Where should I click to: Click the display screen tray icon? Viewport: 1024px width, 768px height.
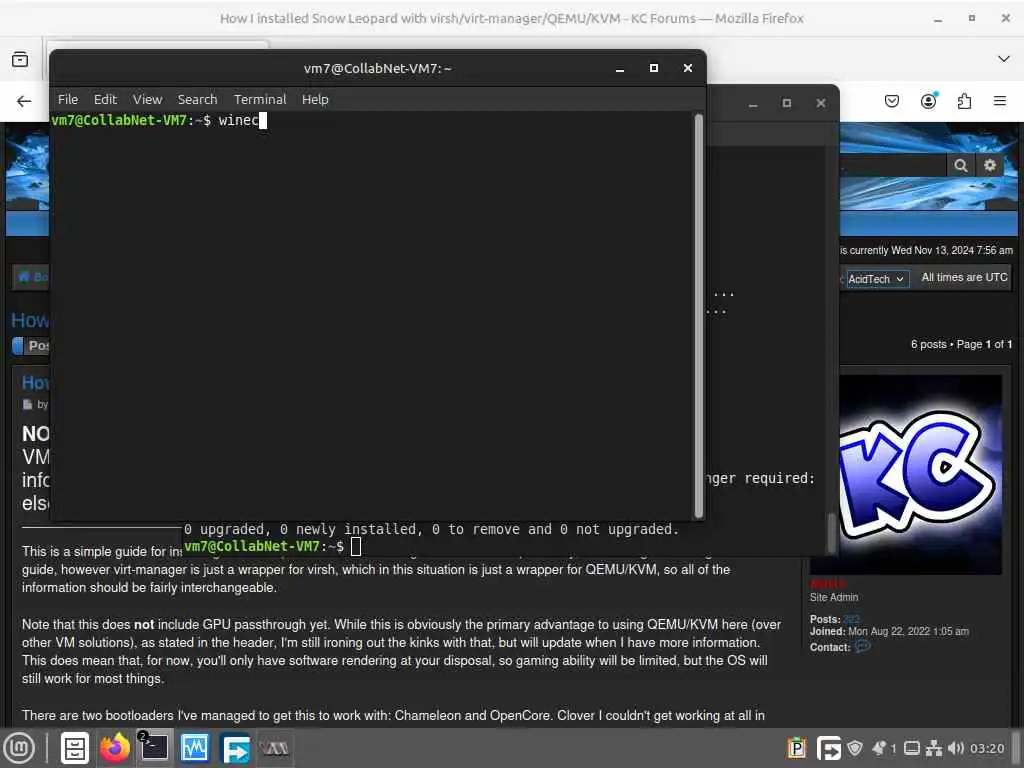pyautogui.click(x=912, y=748)
